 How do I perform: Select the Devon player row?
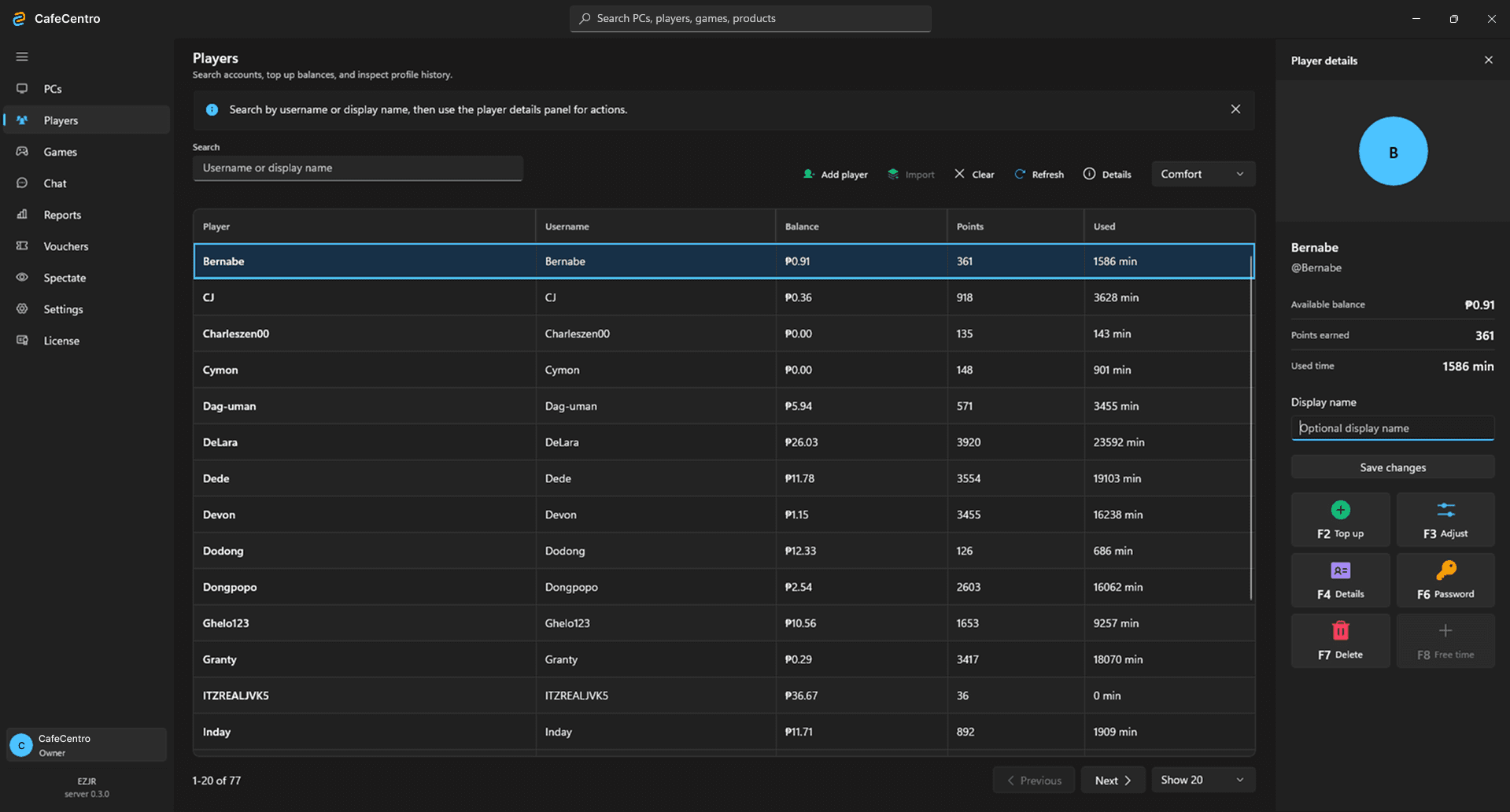pos(723,515)
